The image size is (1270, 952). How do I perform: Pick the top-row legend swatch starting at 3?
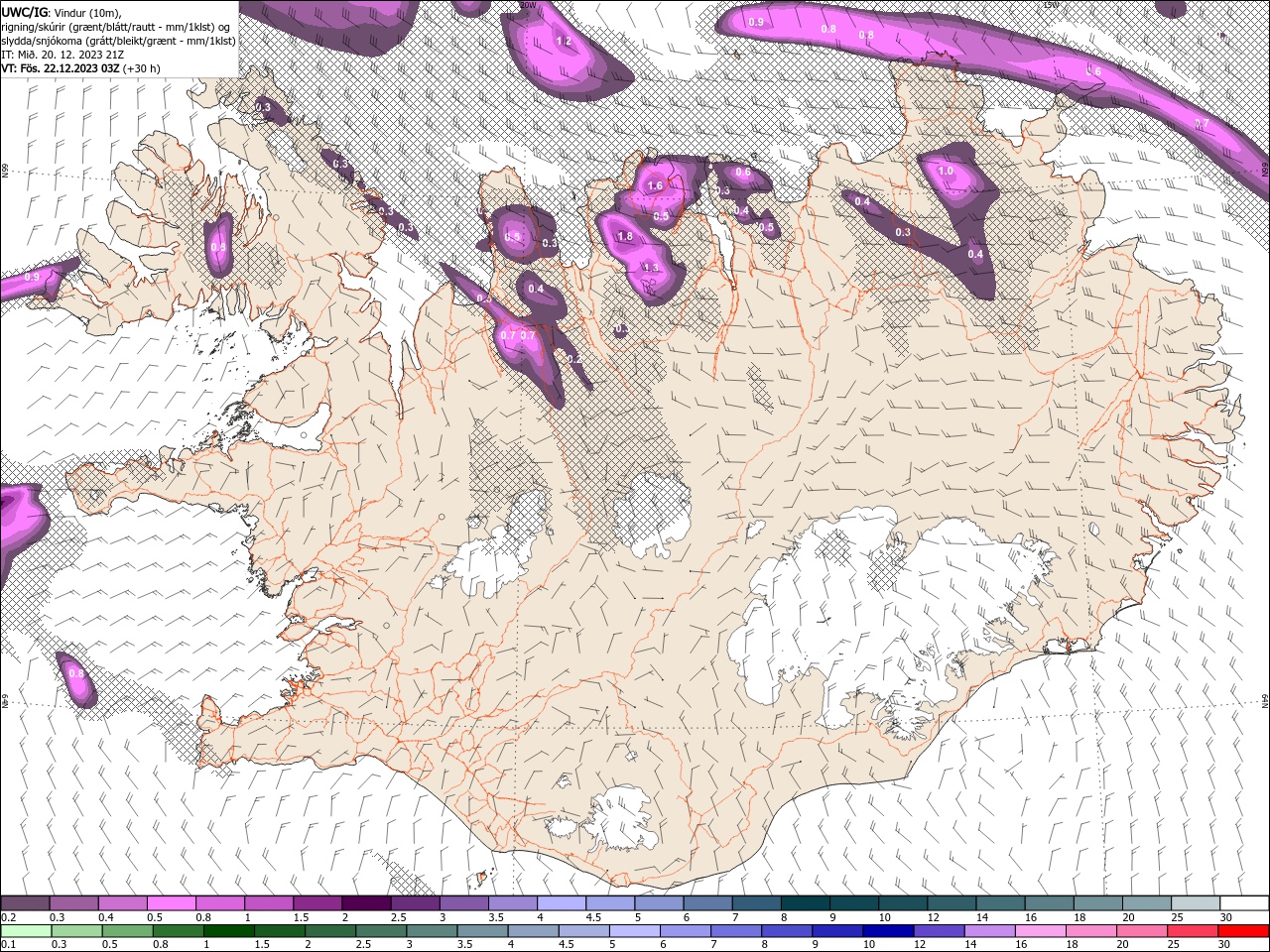[x=463, y=903]
